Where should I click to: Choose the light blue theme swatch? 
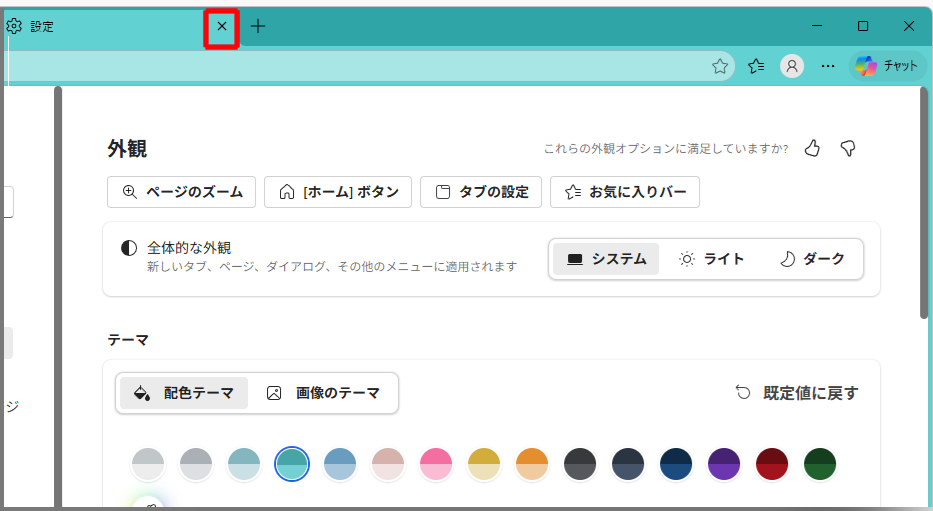[x=340, y=464]
